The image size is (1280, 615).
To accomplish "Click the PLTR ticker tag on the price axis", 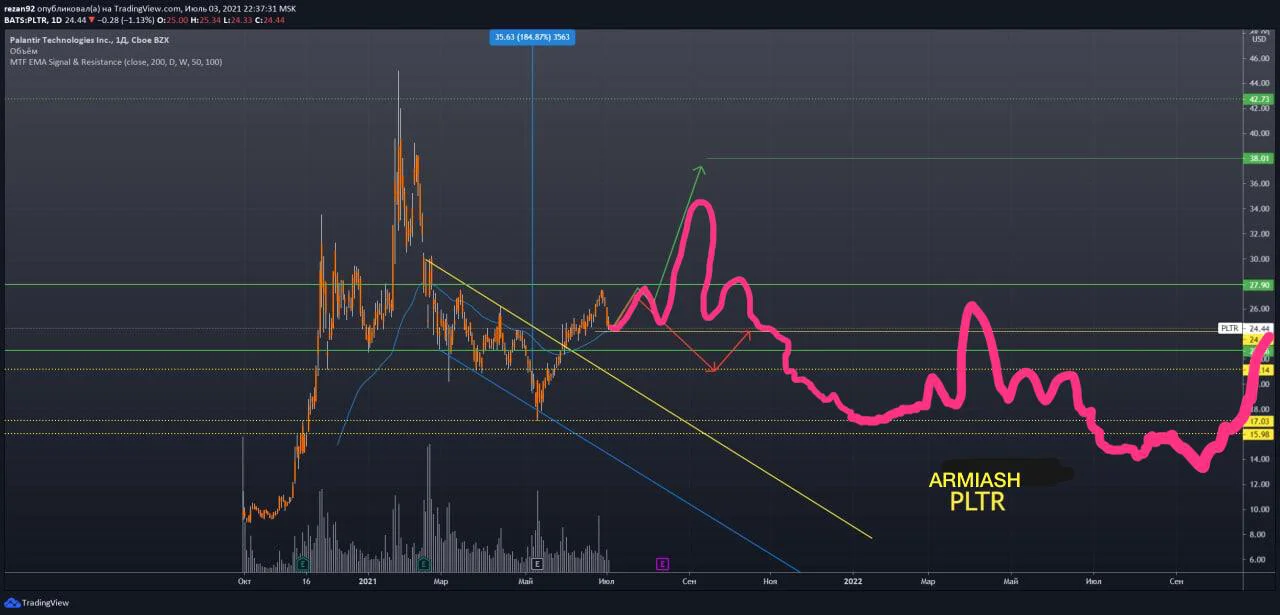I will [x=1230, y=328].
